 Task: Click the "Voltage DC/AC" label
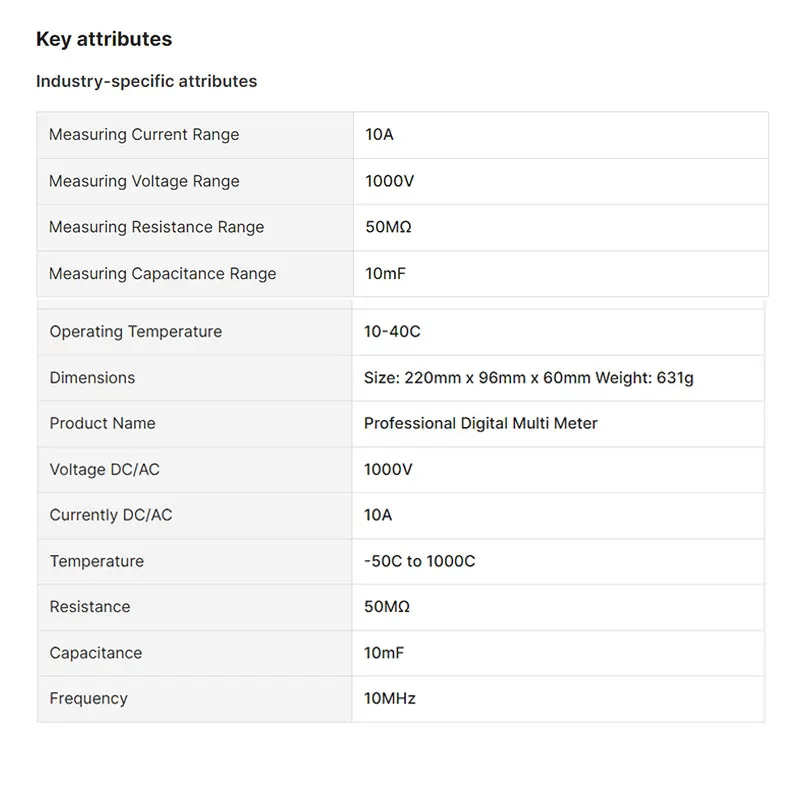pos(104,469)
